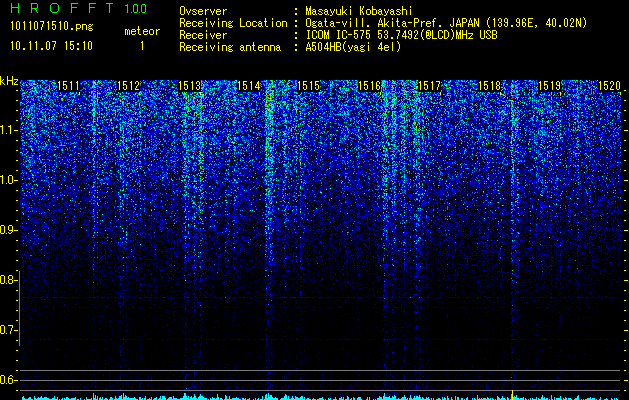
Task: Click the 1519 time marker
Action: coord(549,86)
